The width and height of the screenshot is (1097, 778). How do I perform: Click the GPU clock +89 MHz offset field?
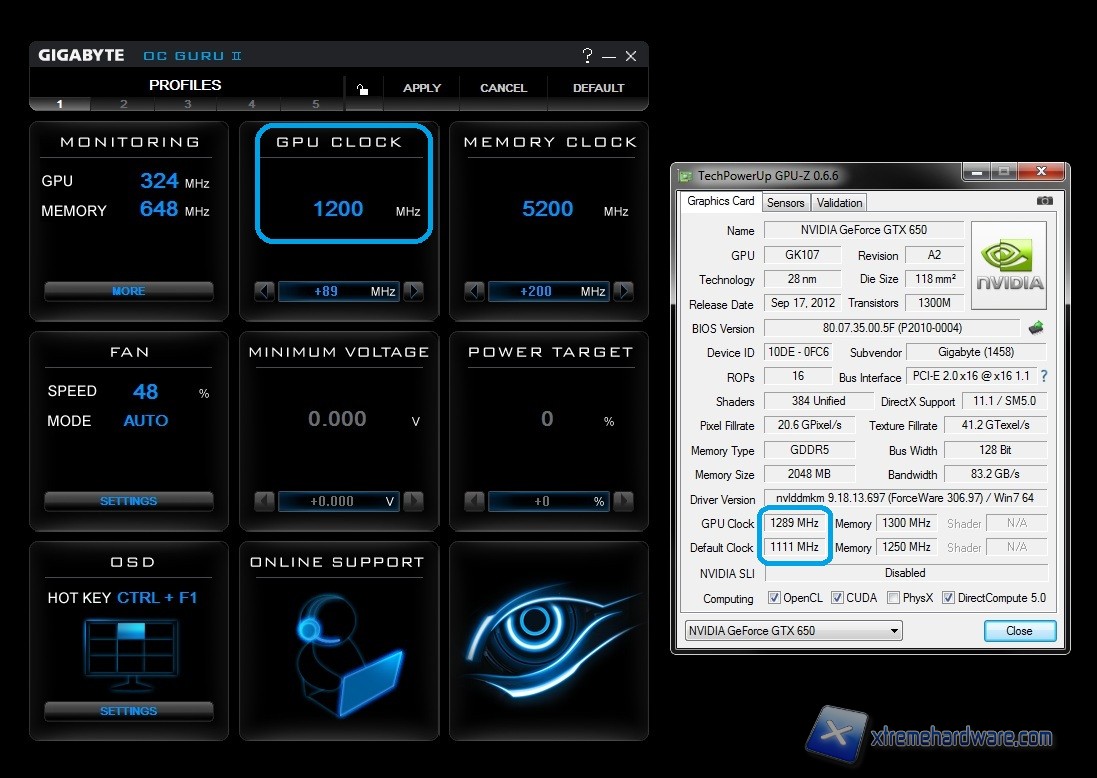pos(338,291)
